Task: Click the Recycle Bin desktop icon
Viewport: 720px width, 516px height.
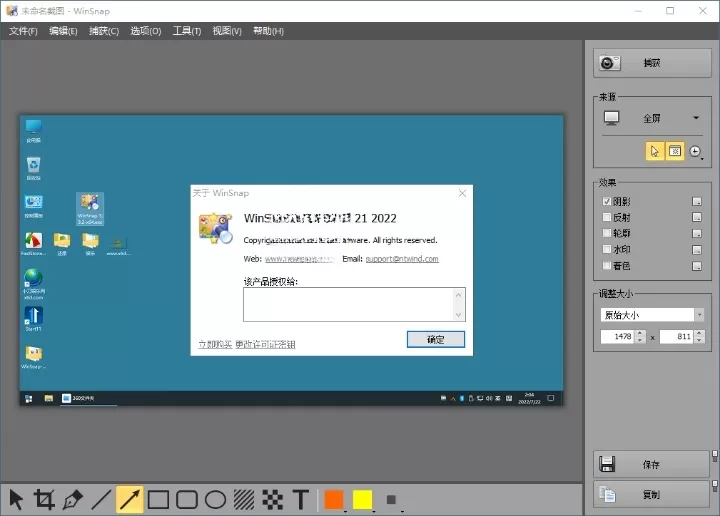Action: click(33, 168)
